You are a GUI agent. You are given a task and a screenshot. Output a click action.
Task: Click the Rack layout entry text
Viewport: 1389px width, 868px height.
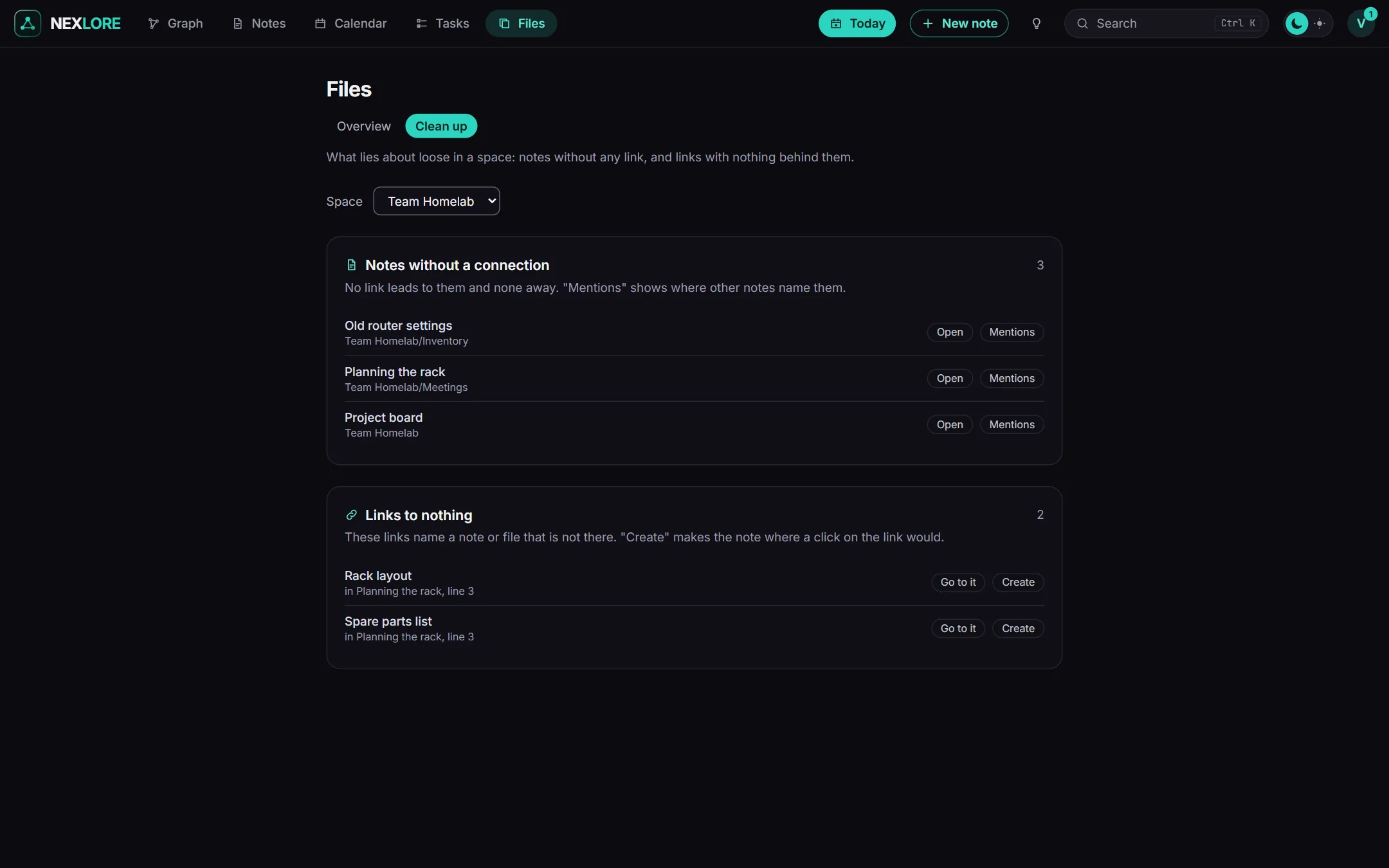tap(378, 575)
